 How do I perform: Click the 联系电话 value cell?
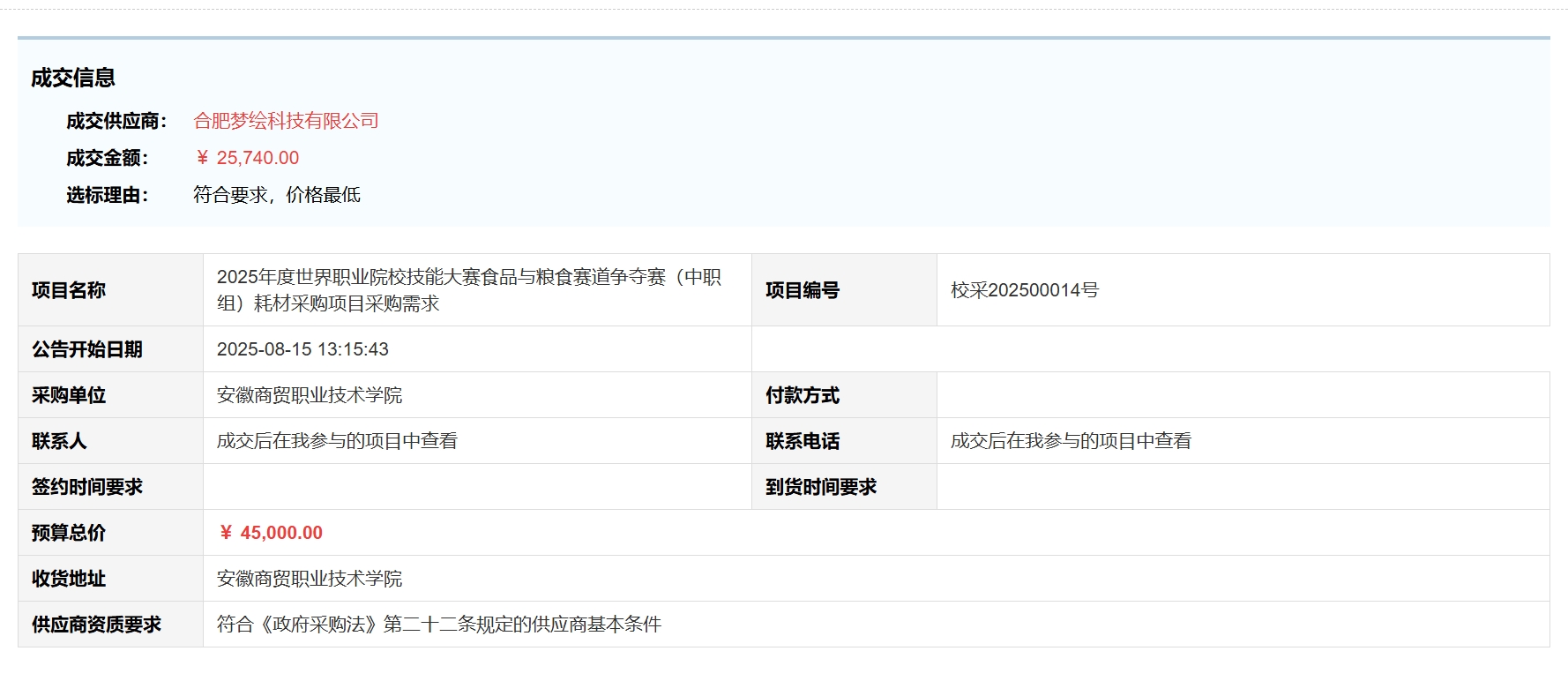point(1071,441)
